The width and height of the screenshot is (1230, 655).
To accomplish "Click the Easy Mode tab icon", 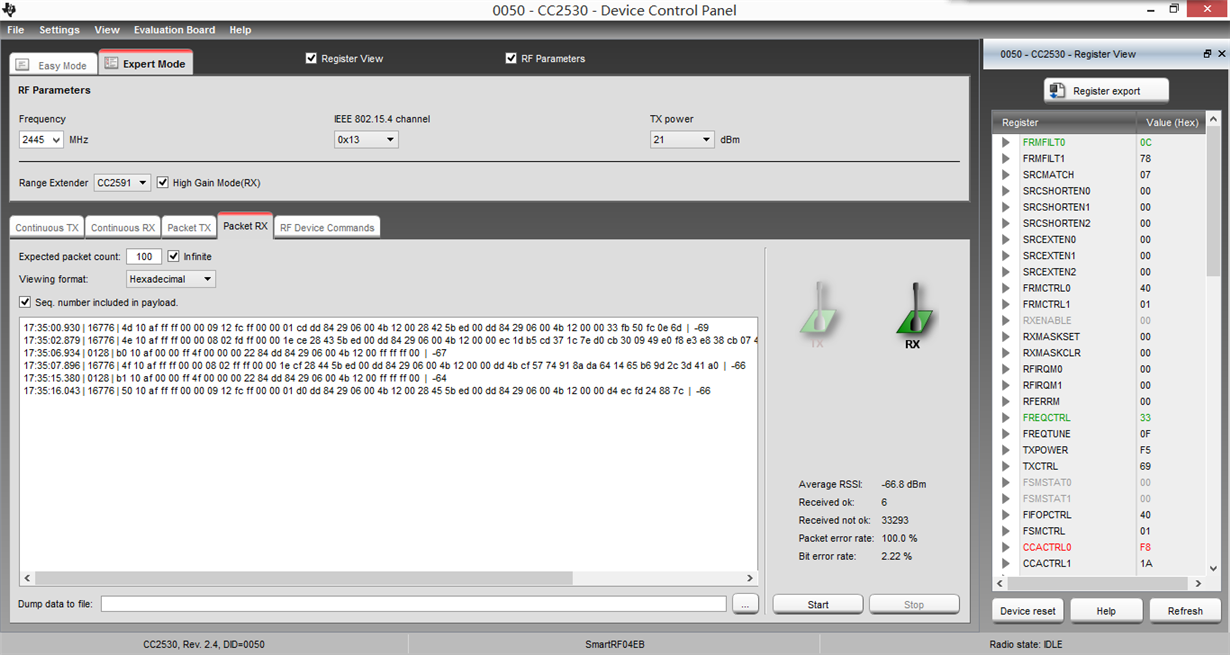I will click(22, 65).
